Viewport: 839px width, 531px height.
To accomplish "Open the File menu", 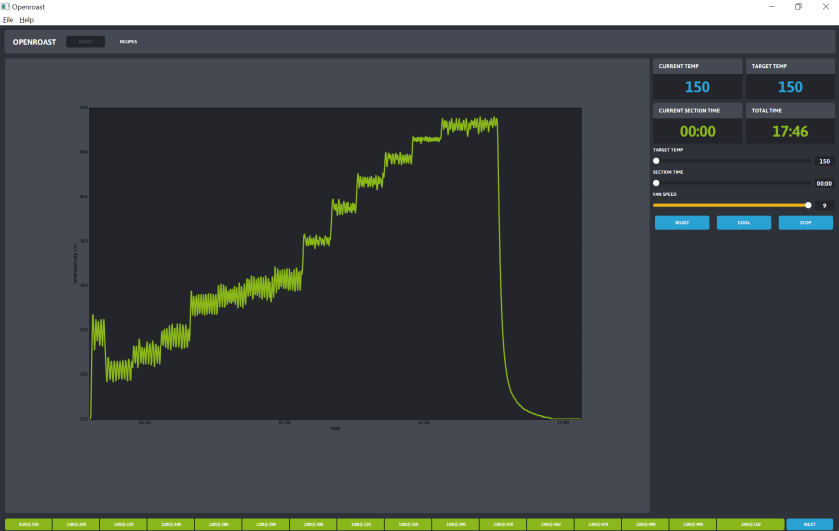I will [x=8, y=19].
